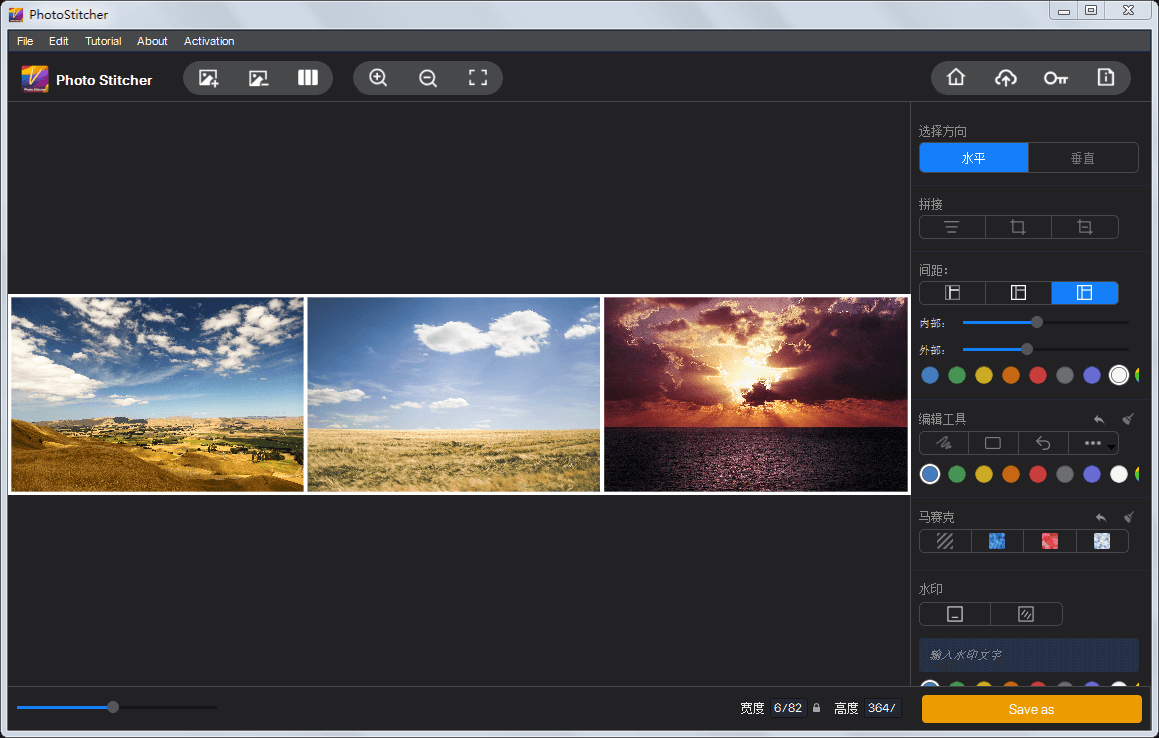Pick the green spacing color swatch
The image size is (1159, 738).
[x=956, y=376]
